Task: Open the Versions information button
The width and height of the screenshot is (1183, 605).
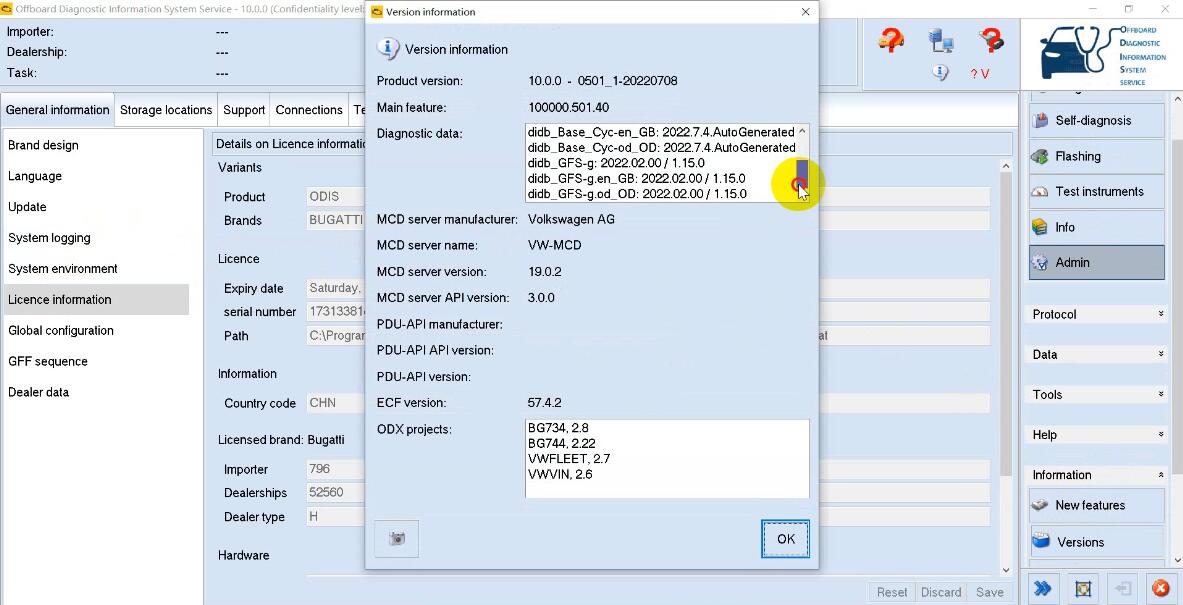Action: tap(1097, 542)
